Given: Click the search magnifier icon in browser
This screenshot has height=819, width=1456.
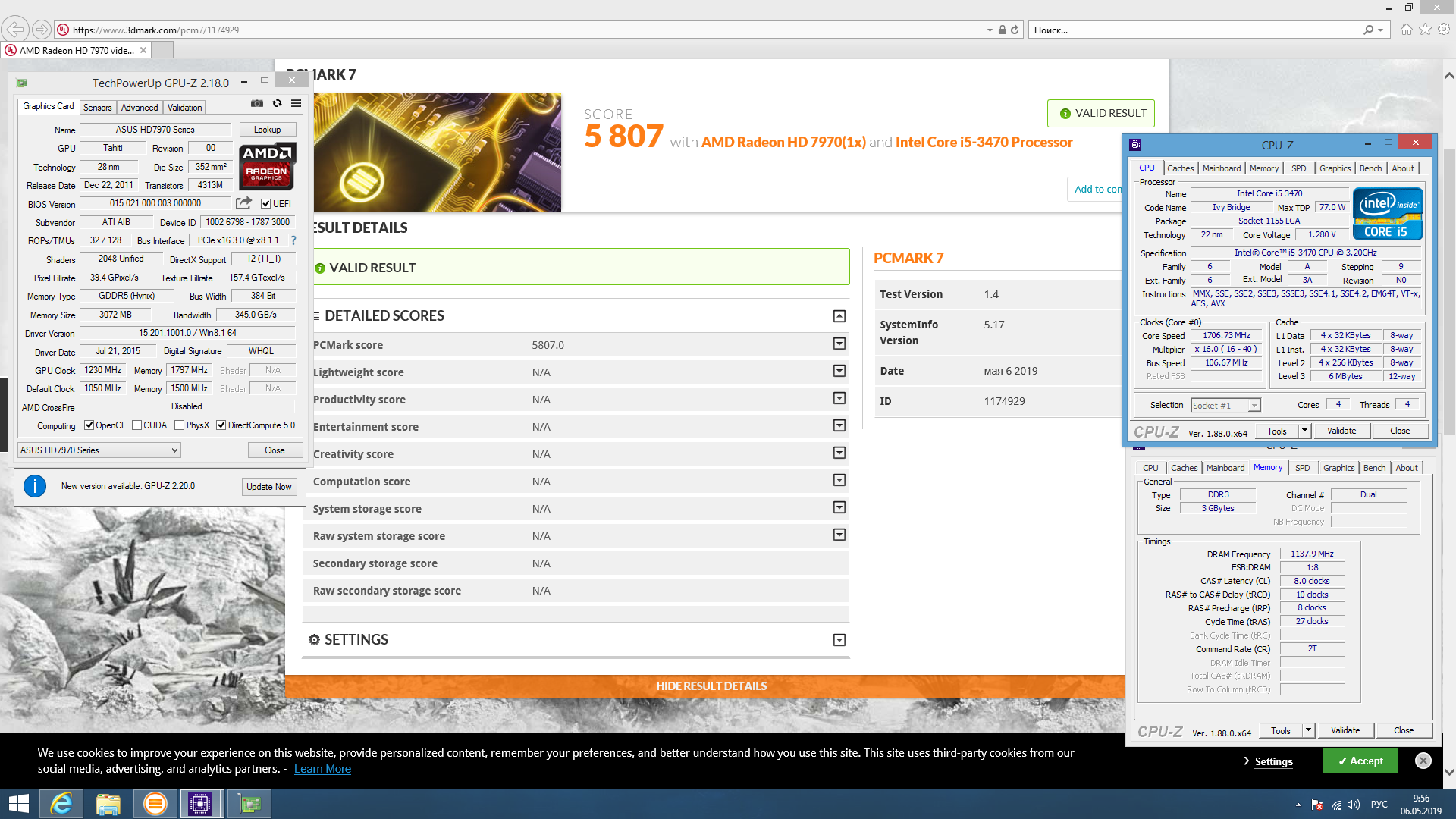Looking at the screenshot, I should (x=1368, y=30).
